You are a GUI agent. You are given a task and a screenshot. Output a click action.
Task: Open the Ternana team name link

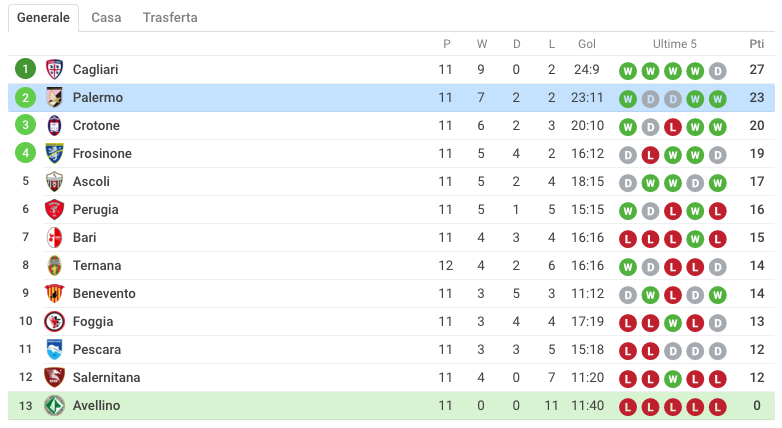(x=97, y=265)
